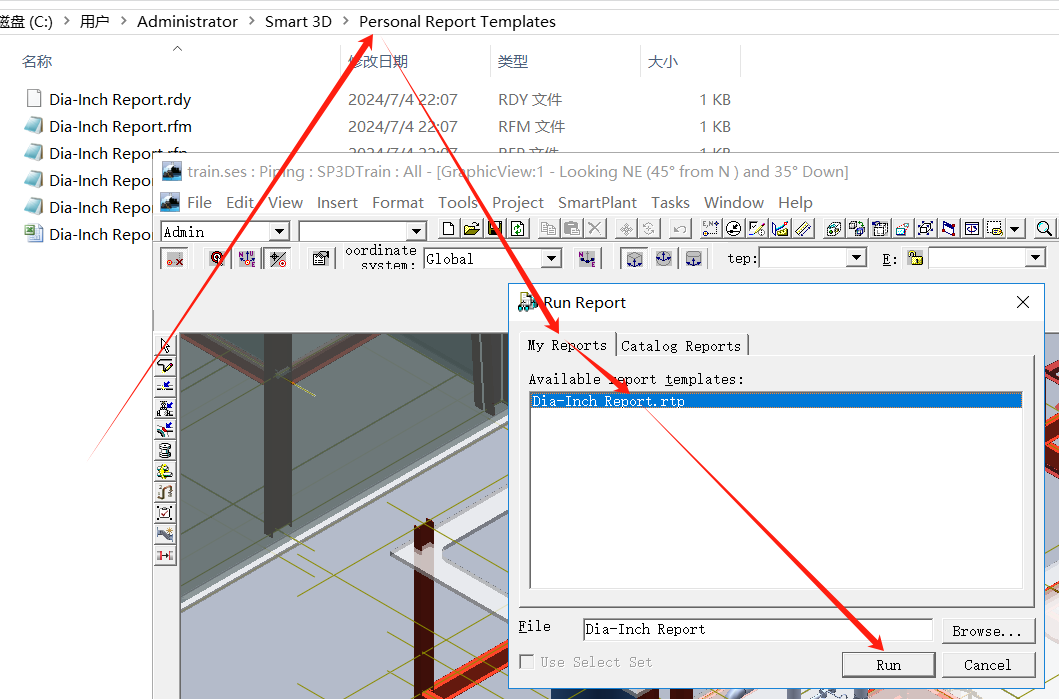
Task: Click the Cancel button in Run Report
Action: coord(987,665)
